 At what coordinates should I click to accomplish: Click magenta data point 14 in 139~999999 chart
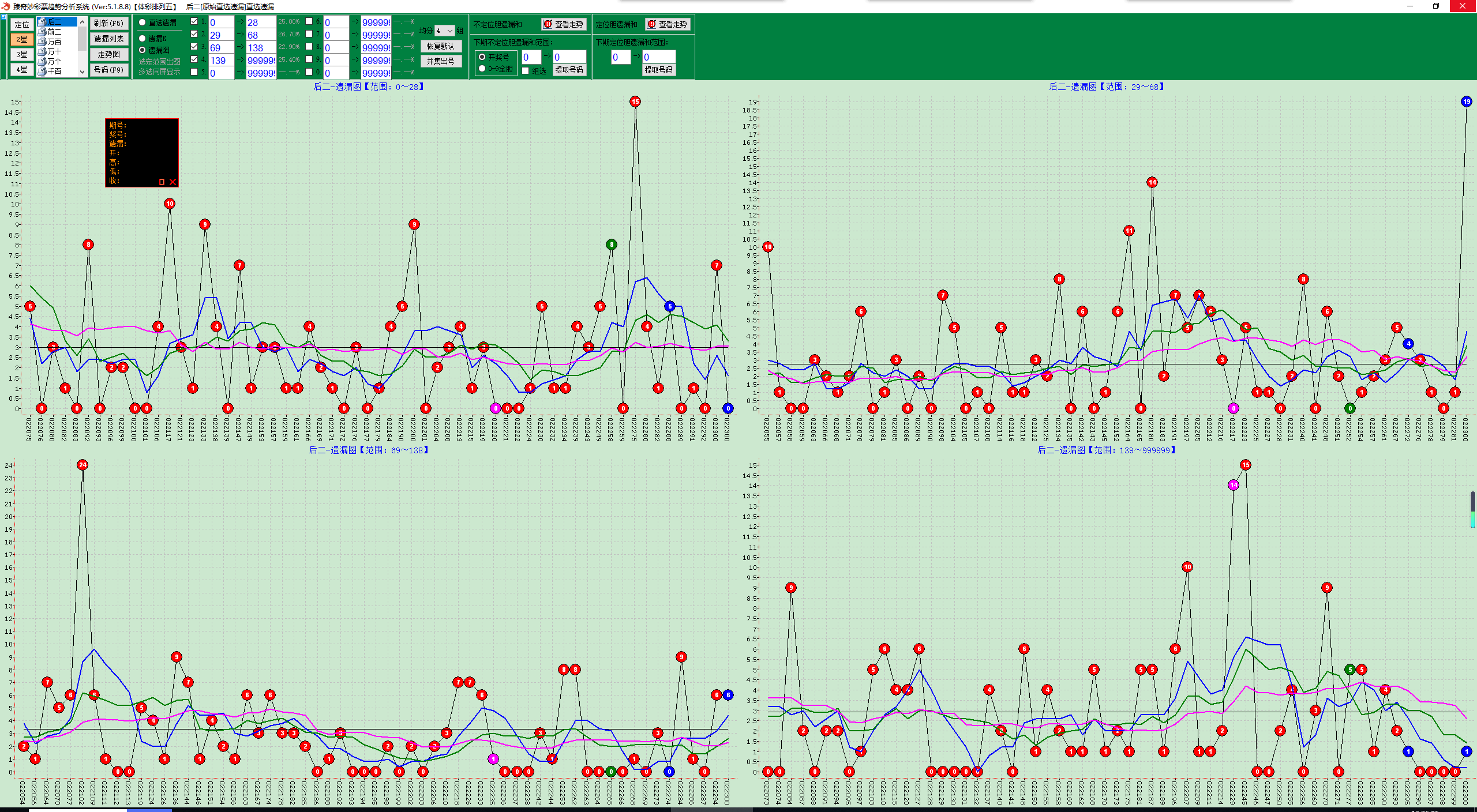point(1234,485)
